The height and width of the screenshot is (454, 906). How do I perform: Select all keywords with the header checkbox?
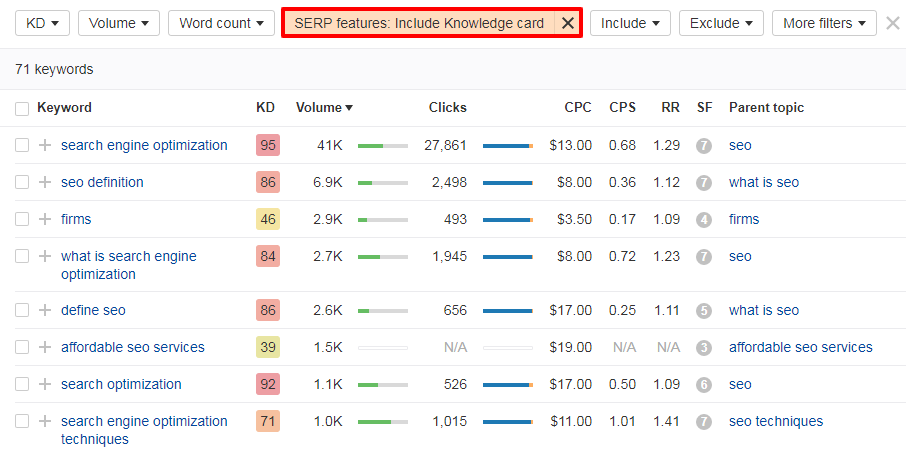click(x=22, y=109)
